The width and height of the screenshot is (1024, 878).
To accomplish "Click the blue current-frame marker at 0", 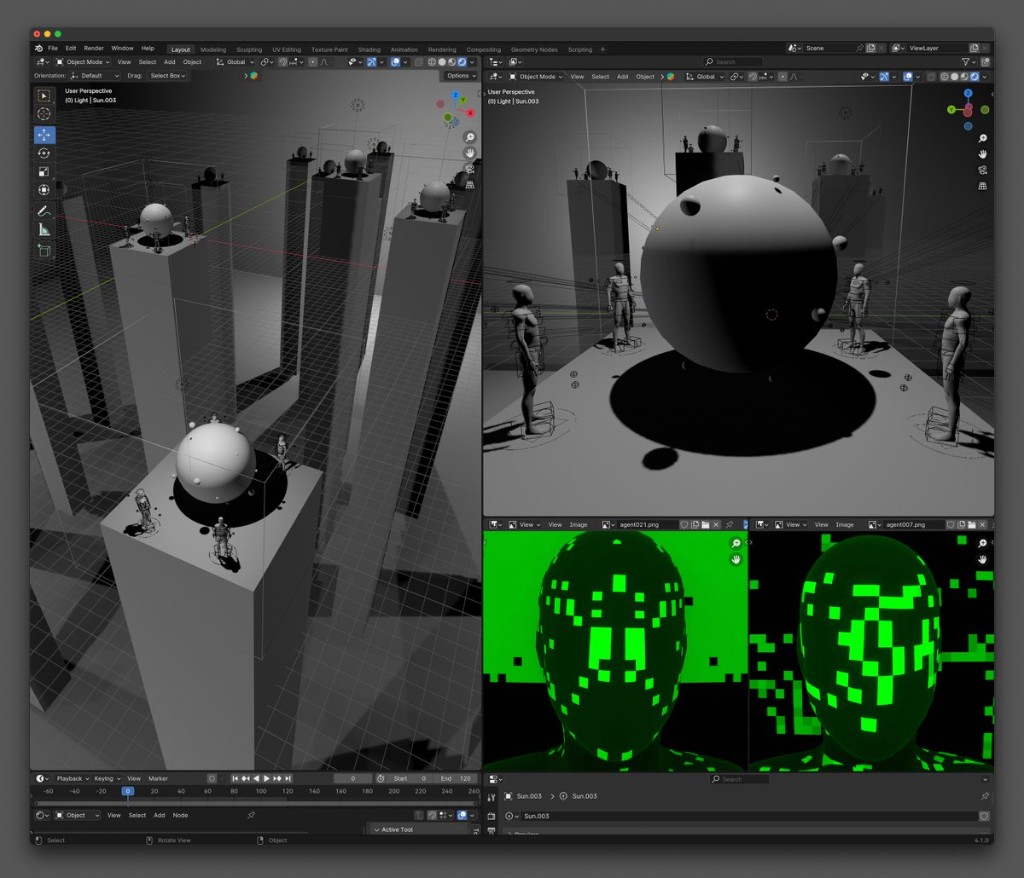I will coord(128,791).
